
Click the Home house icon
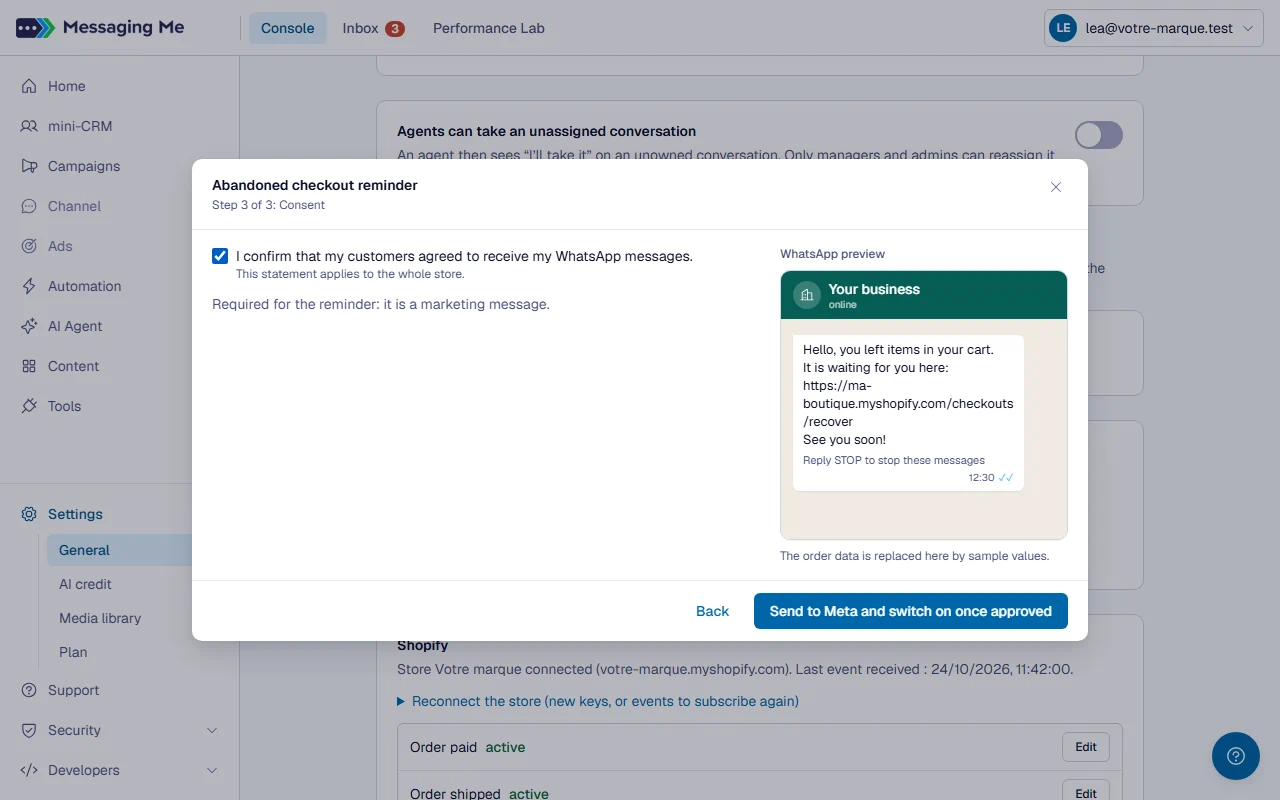point(29,86)
